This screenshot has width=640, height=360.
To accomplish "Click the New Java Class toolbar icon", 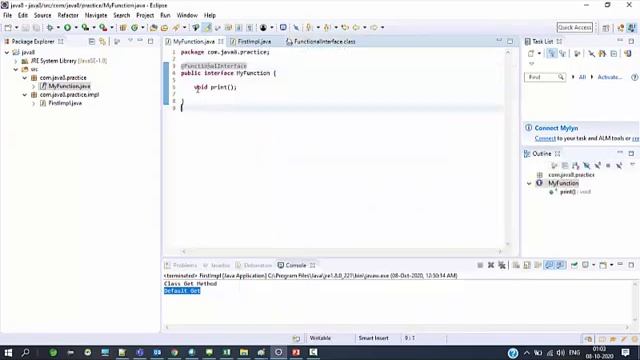I will tap(134, 28).
